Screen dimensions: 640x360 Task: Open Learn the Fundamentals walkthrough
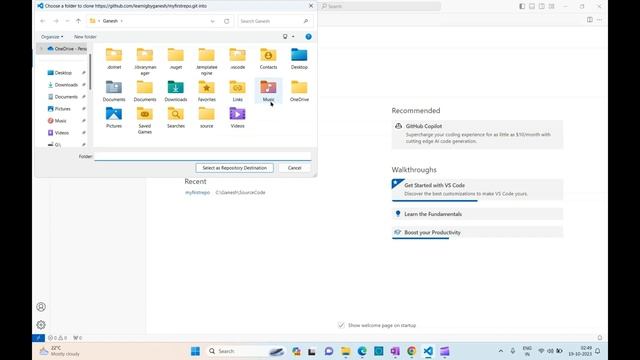tap(477, 214)
